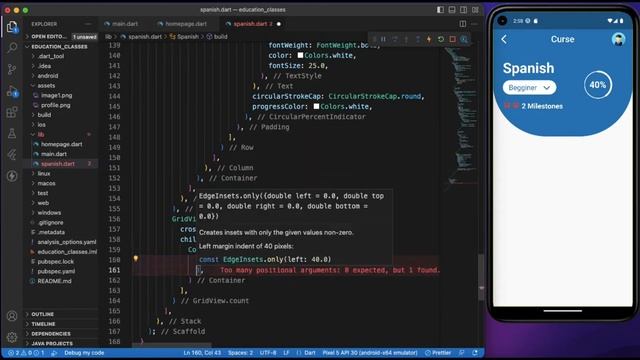The width and height of the screenshot is (640, 360).
Task: Open the Extensions view
Action: pos(12,112)
